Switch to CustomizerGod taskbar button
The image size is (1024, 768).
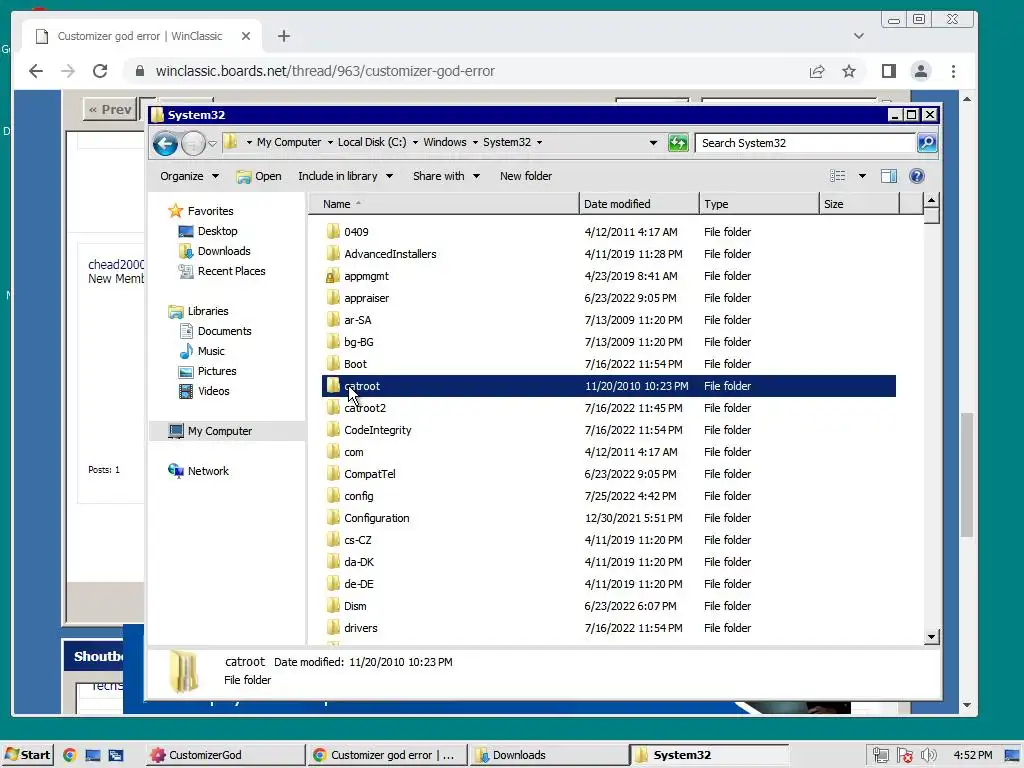pos(224,755)
